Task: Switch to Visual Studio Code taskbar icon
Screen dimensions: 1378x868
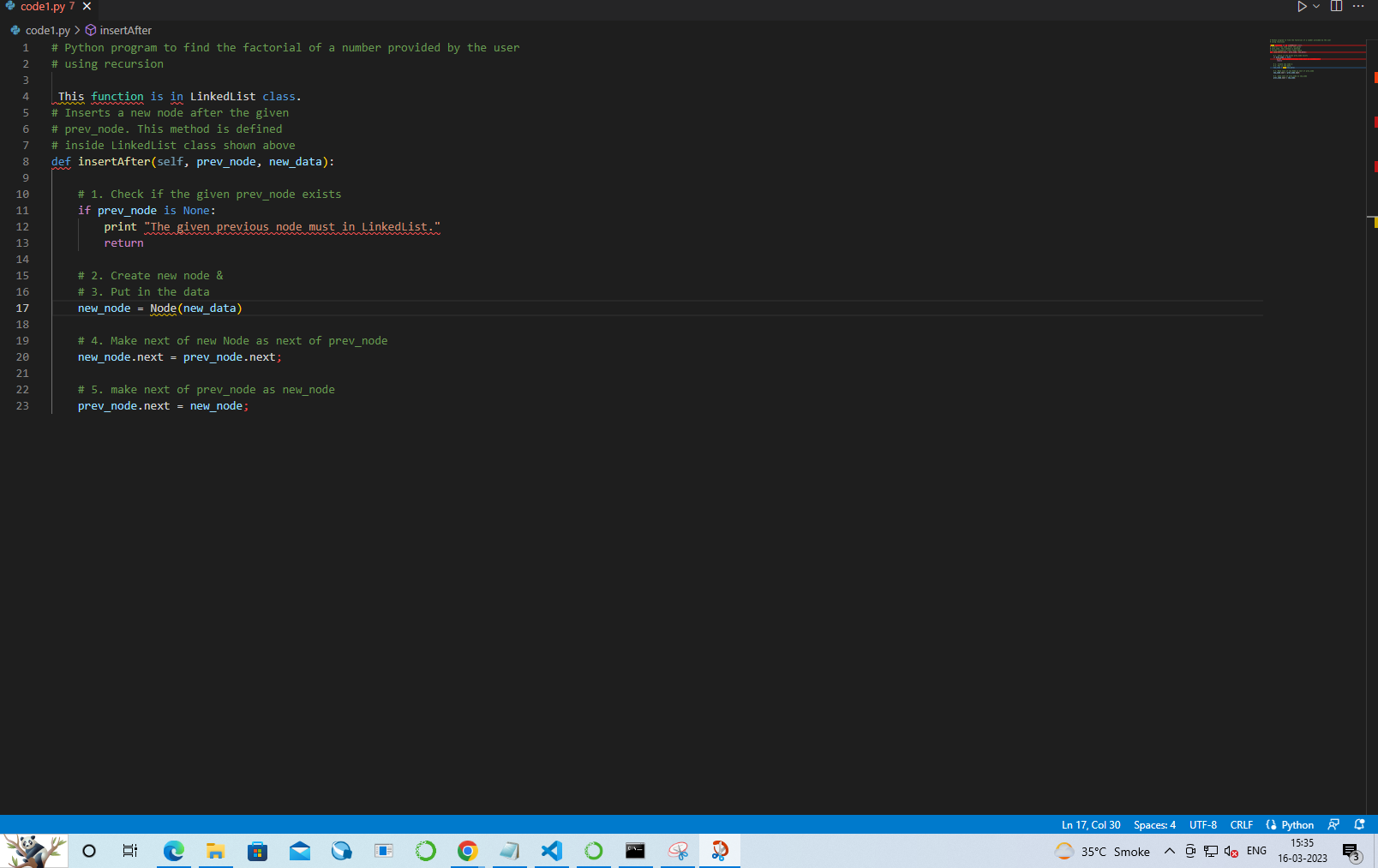Action: click(x=551, y=851)
